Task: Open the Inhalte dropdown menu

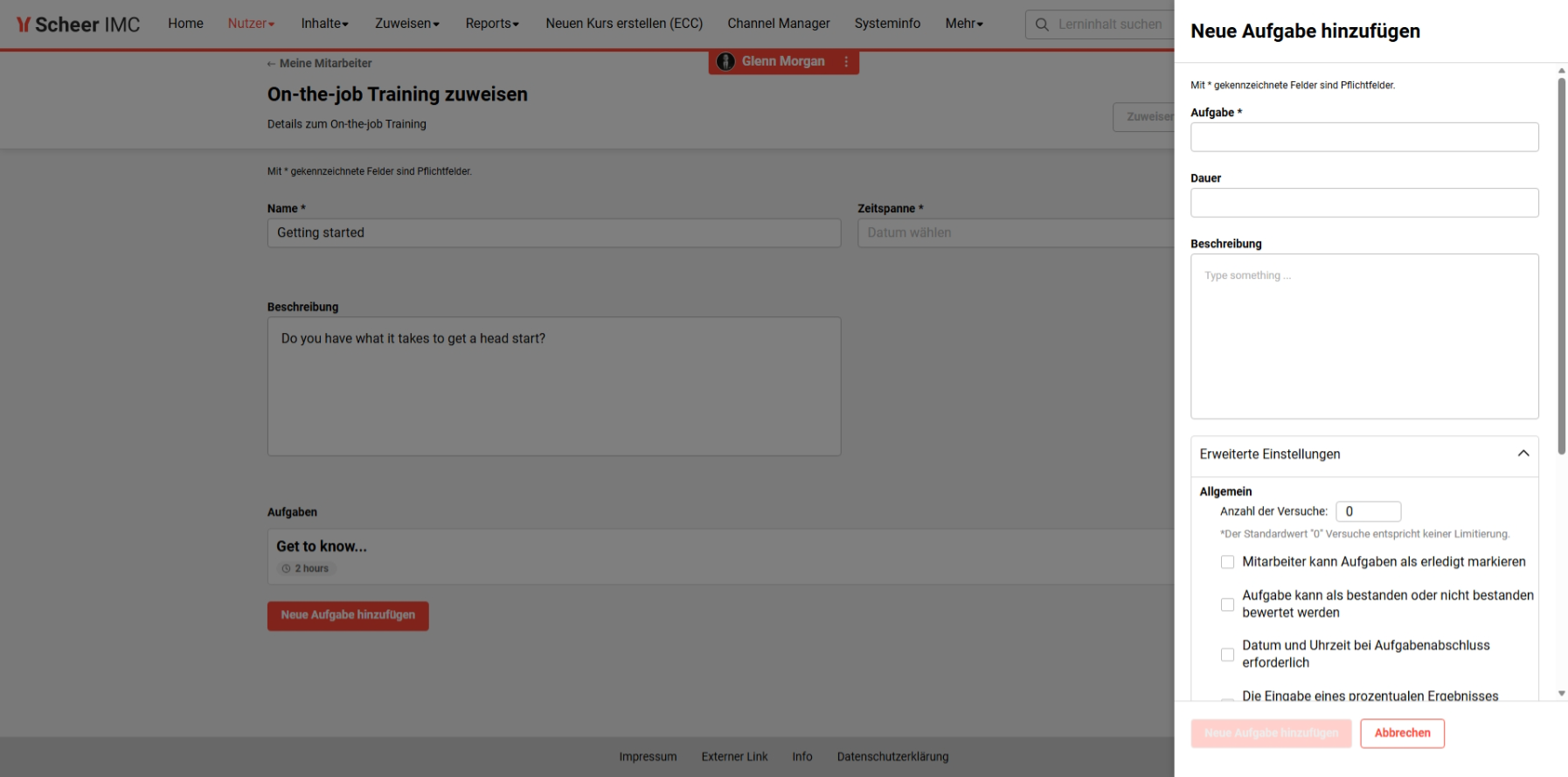Action: [324, 24]
